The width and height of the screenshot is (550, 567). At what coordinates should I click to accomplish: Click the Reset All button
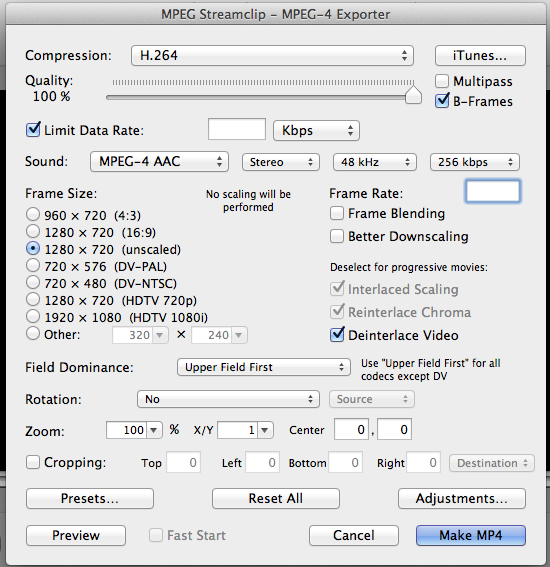tap(276, 499)
